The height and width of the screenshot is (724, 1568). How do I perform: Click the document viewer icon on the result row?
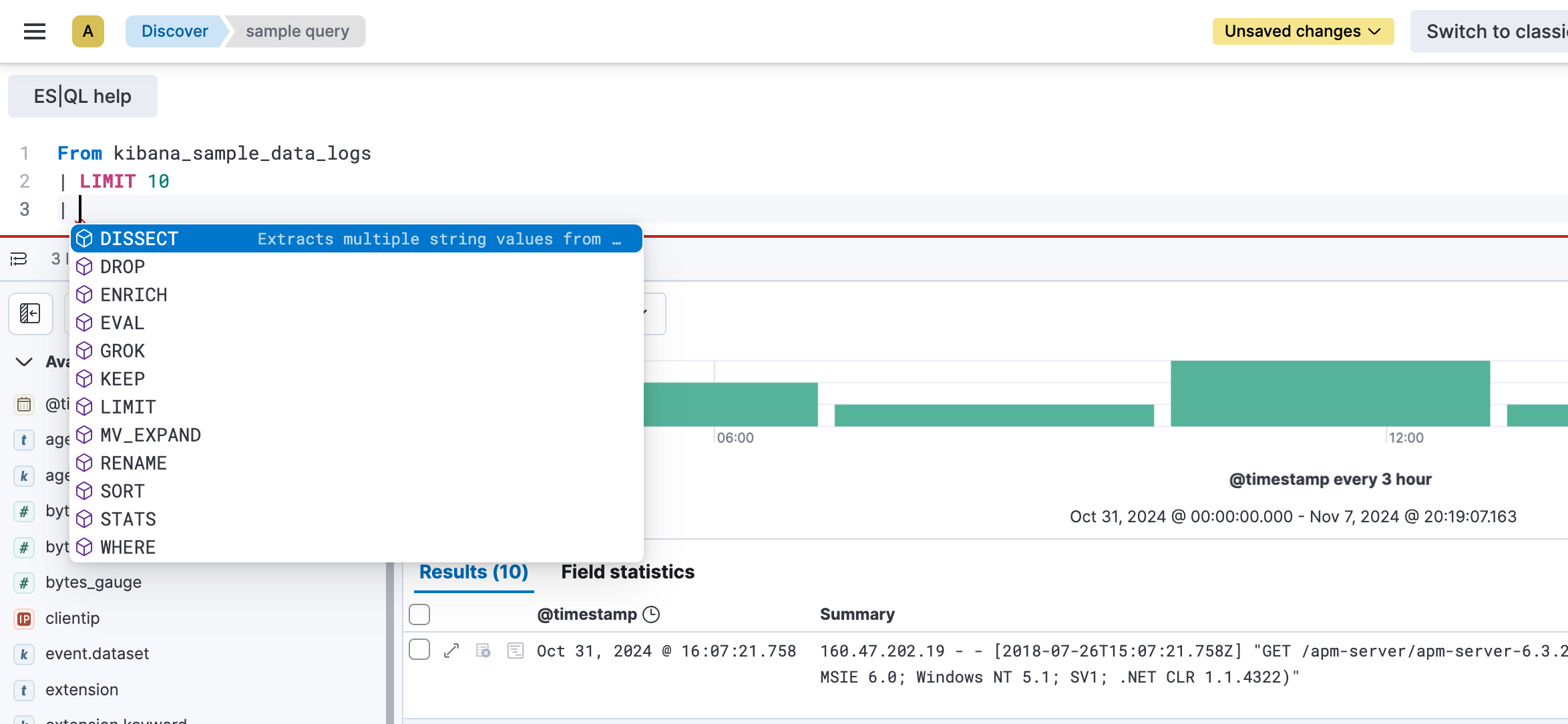[x=516, y=650]
